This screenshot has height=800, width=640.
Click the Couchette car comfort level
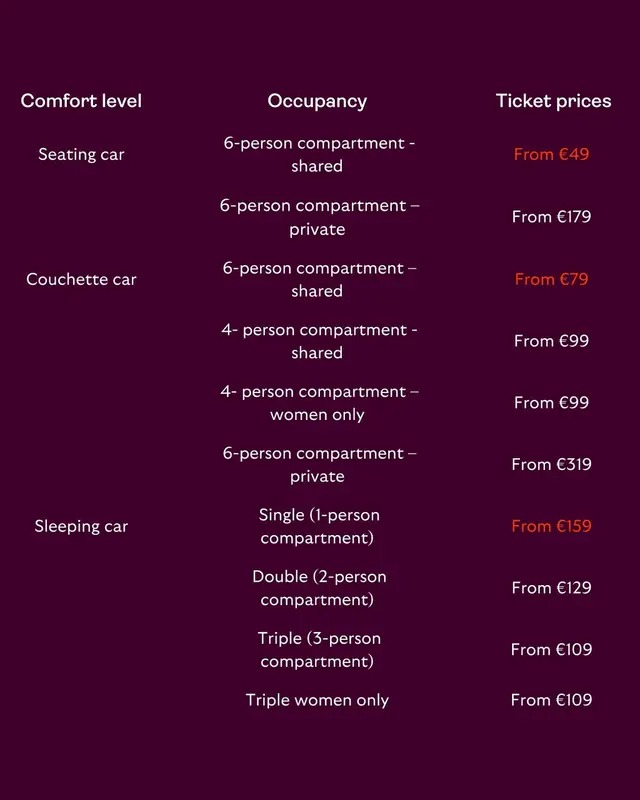point(81,279)
